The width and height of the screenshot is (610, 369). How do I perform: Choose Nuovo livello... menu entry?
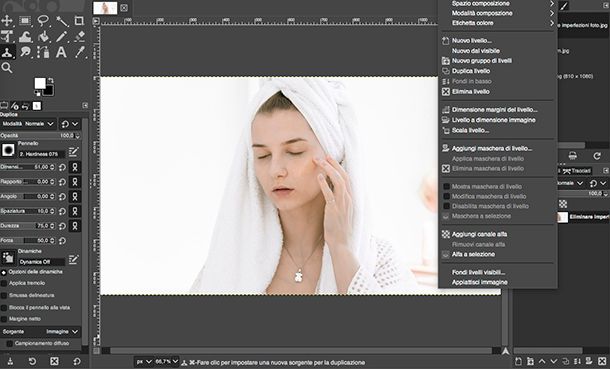click(498, 40)
